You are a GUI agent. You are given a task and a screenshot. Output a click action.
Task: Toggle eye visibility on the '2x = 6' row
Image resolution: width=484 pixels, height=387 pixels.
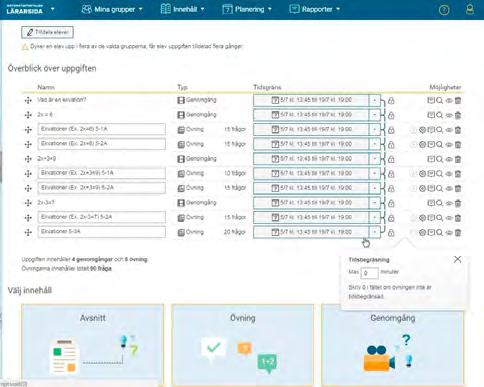click(x=449, y=115)
